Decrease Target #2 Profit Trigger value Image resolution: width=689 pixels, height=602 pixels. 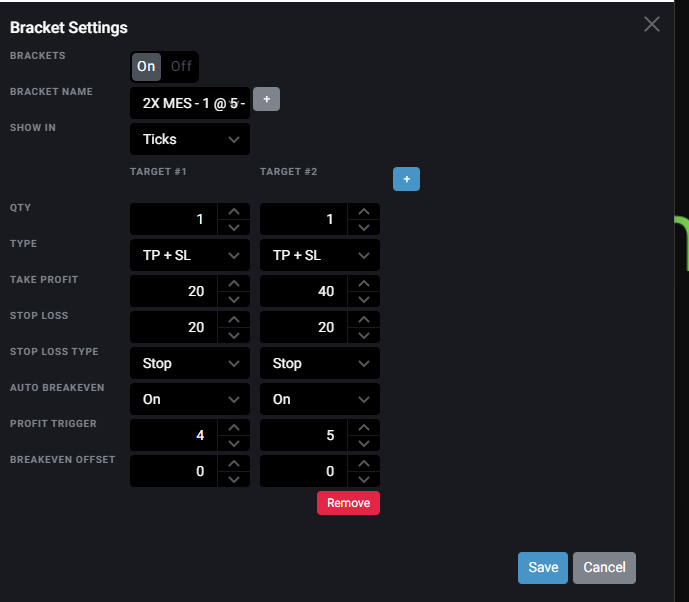coord(364,443)
